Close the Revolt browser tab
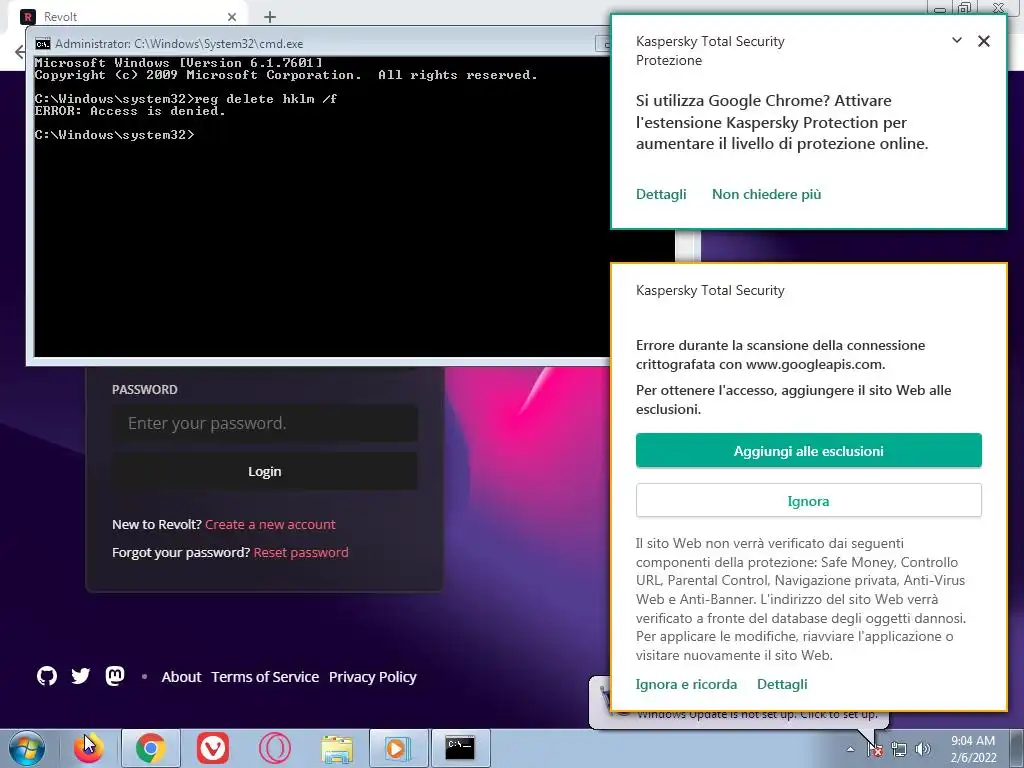Viewport: 1024px width, 768px height. click(x=232, y=17)
